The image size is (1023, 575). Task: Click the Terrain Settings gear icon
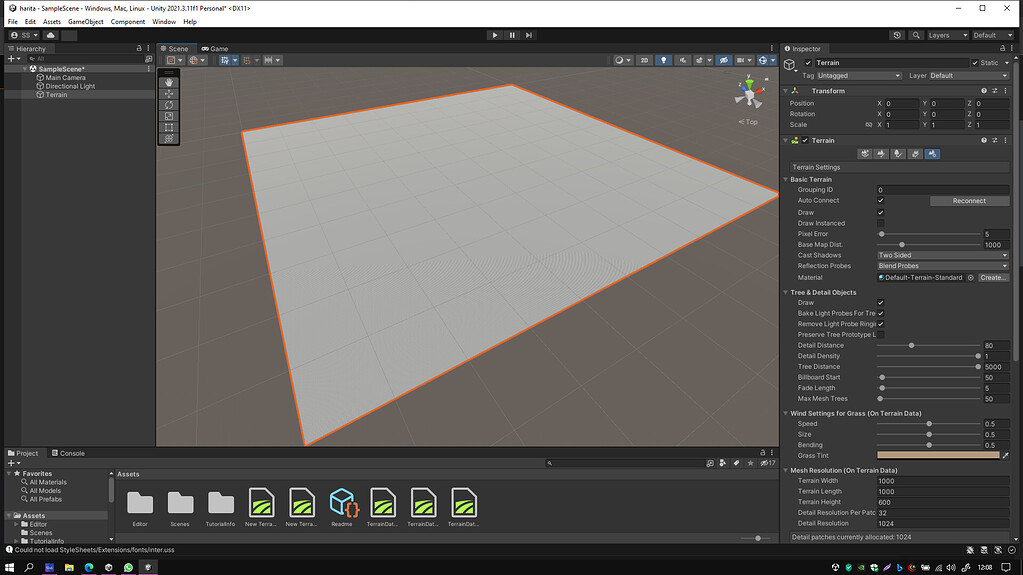932,154
